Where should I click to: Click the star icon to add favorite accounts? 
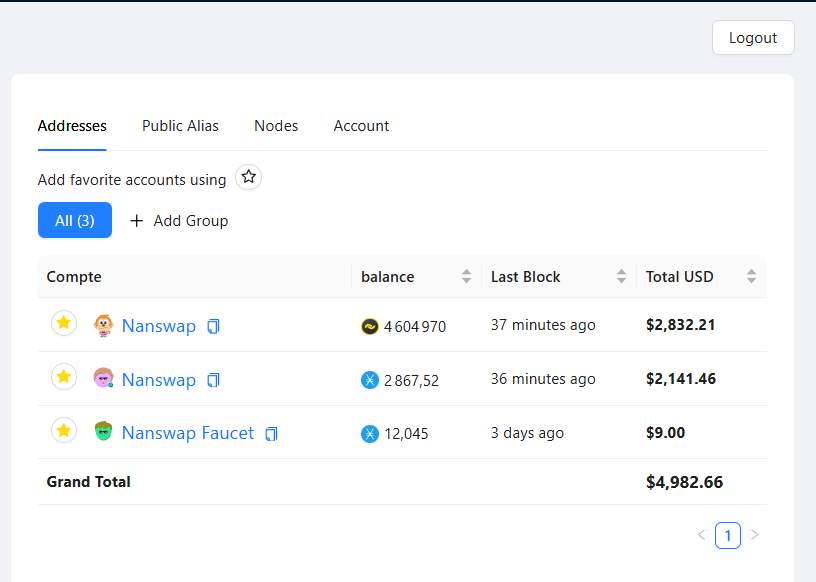click(248, 176)
